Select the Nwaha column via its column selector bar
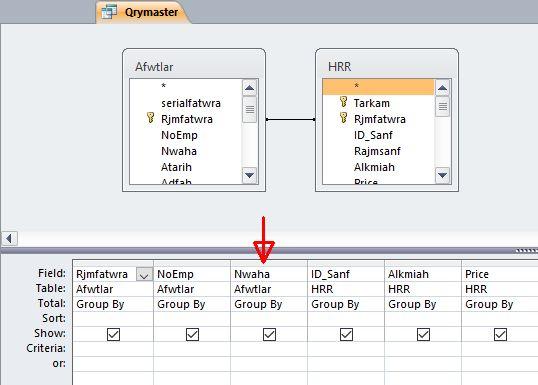Screen dimensions: 538x385 (269, 264)
